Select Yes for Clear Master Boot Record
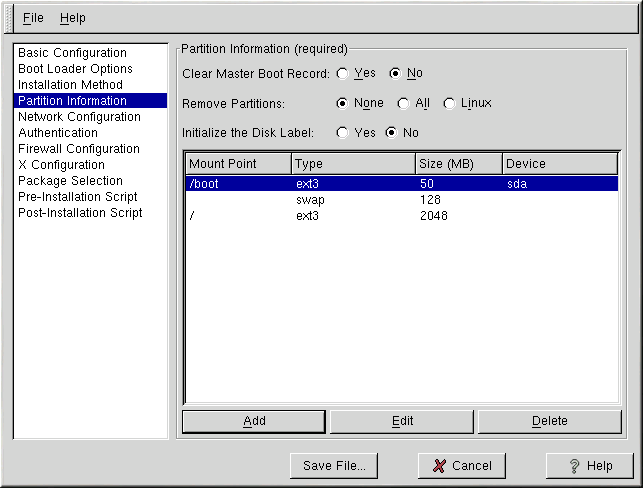 (343, 73)
